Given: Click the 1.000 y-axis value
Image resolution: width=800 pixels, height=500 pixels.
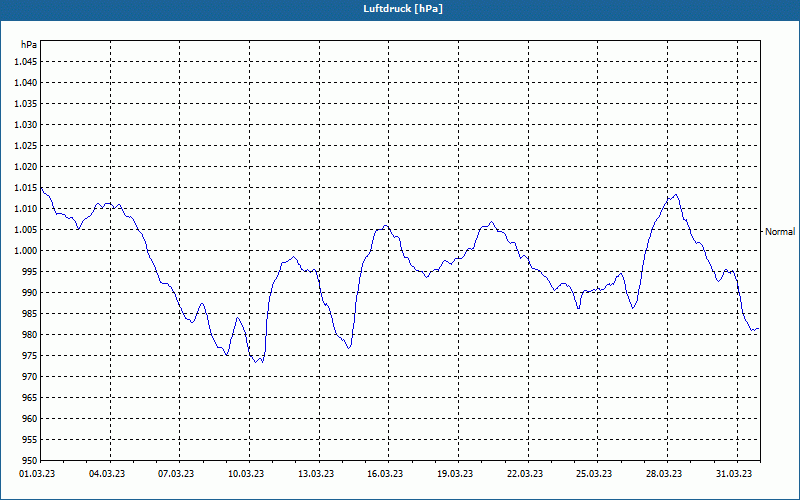Looking at the screenshot, I should click(26, 251).
